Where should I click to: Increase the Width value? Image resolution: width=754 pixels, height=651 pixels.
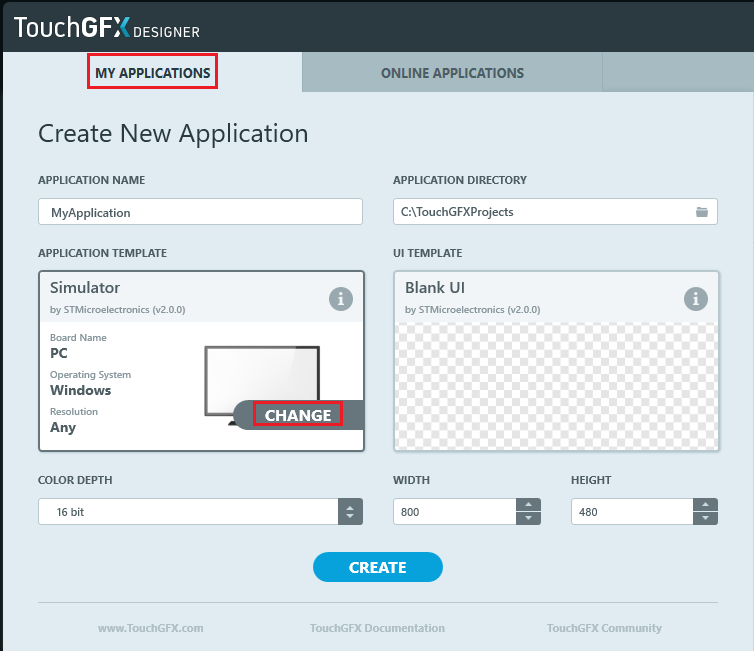point(528,504)
